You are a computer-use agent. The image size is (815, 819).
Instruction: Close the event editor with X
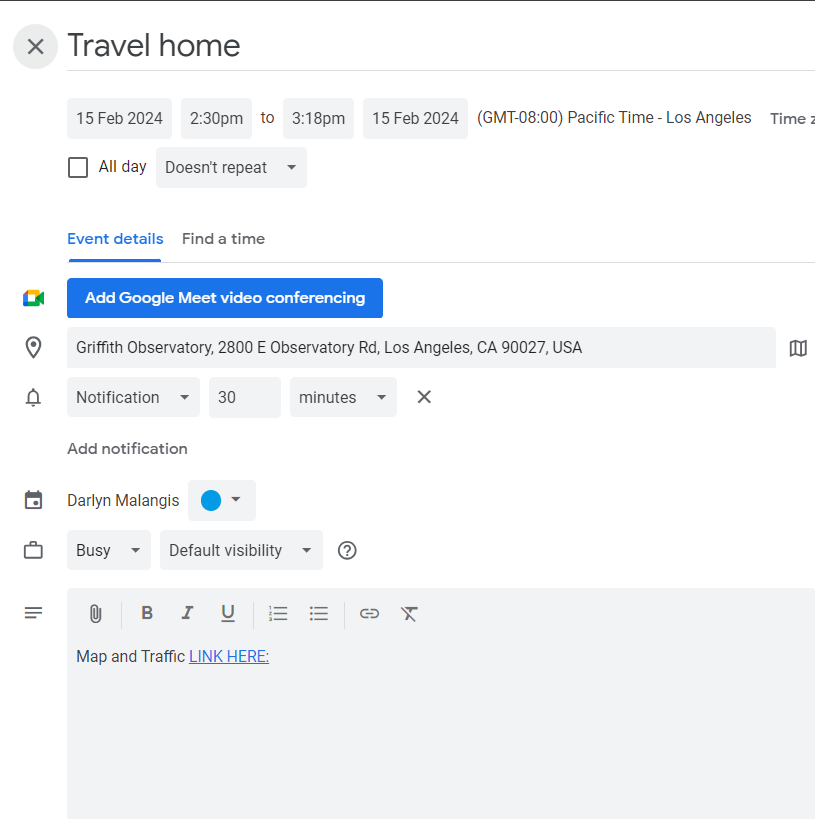pos(36,46)
